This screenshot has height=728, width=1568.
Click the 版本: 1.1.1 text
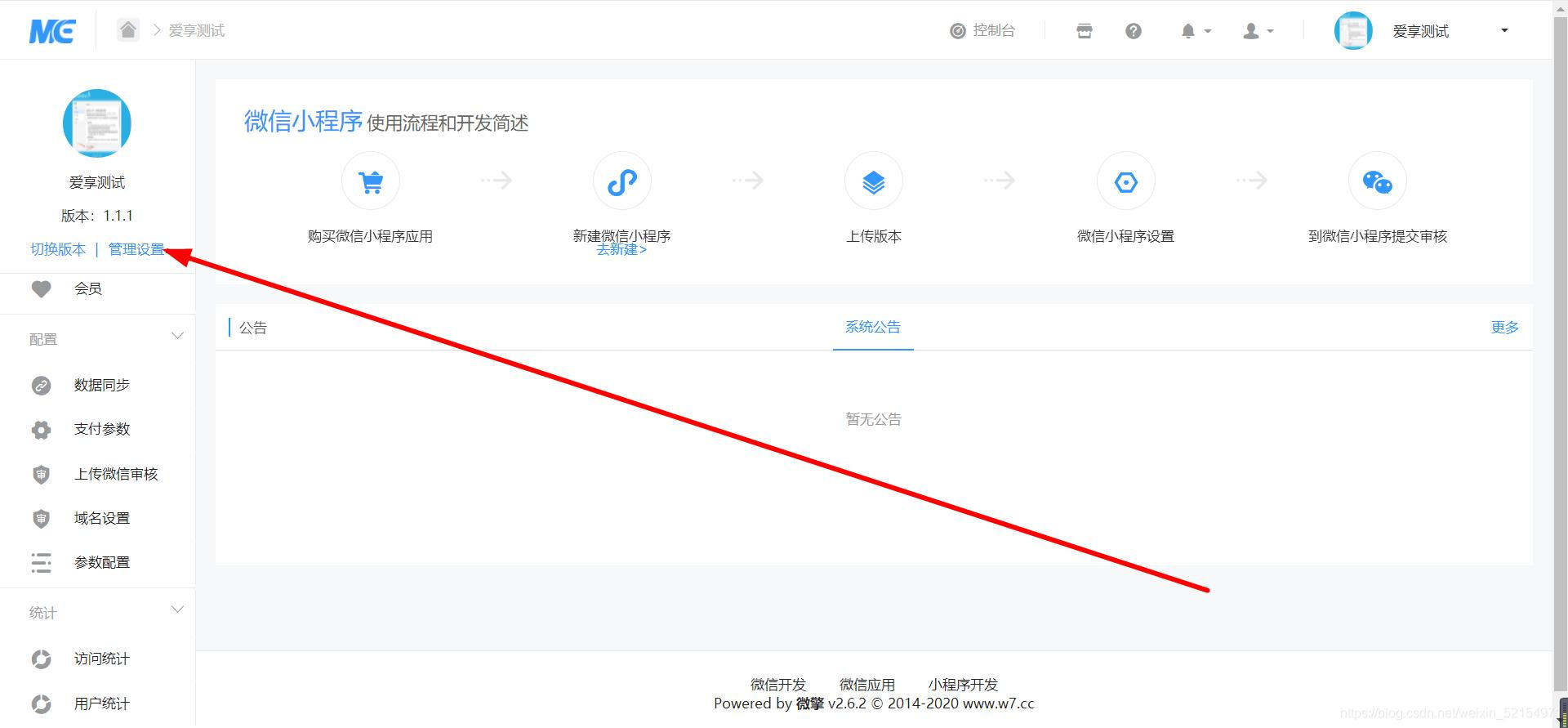coord(97,216)
